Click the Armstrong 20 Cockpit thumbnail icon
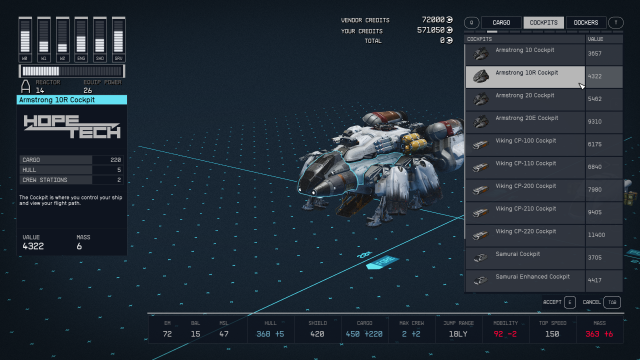Screen dimensions: 640x360 pos(480,99)
